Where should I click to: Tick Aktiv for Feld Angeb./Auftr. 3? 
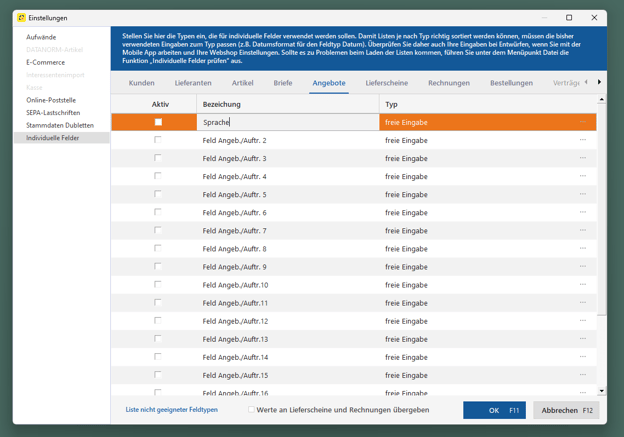click(158, 158)
